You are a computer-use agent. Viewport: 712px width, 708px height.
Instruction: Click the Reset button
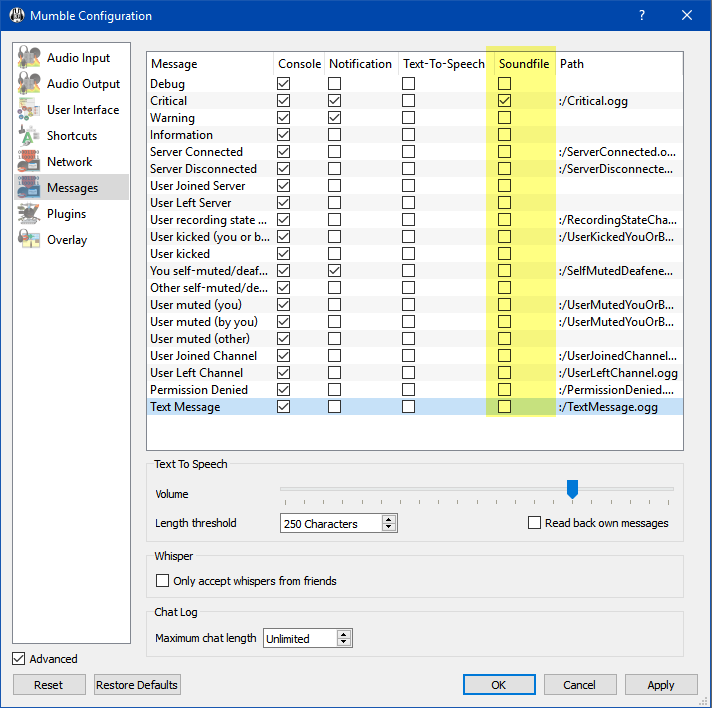pyautogui.click(x=49, y=684)
